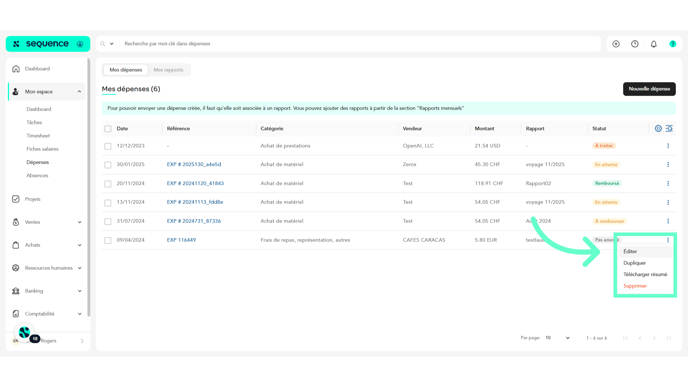Click the add (plus) icon in top bar

tap(616, 44)
